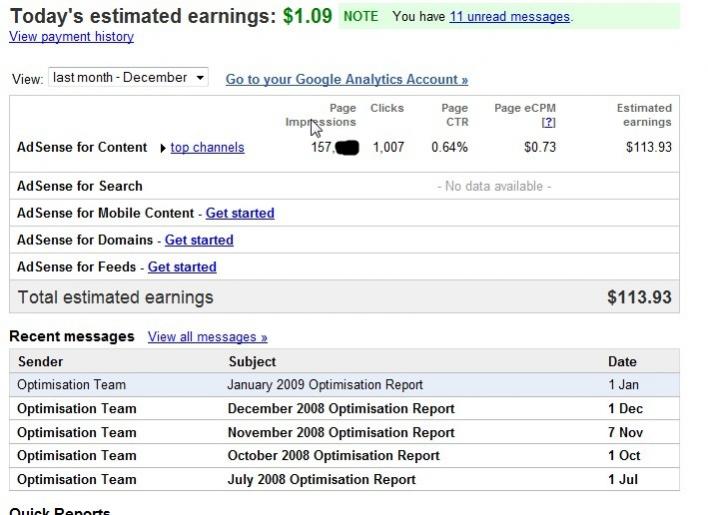Click the Subject column header

click(x=252, y=362)
